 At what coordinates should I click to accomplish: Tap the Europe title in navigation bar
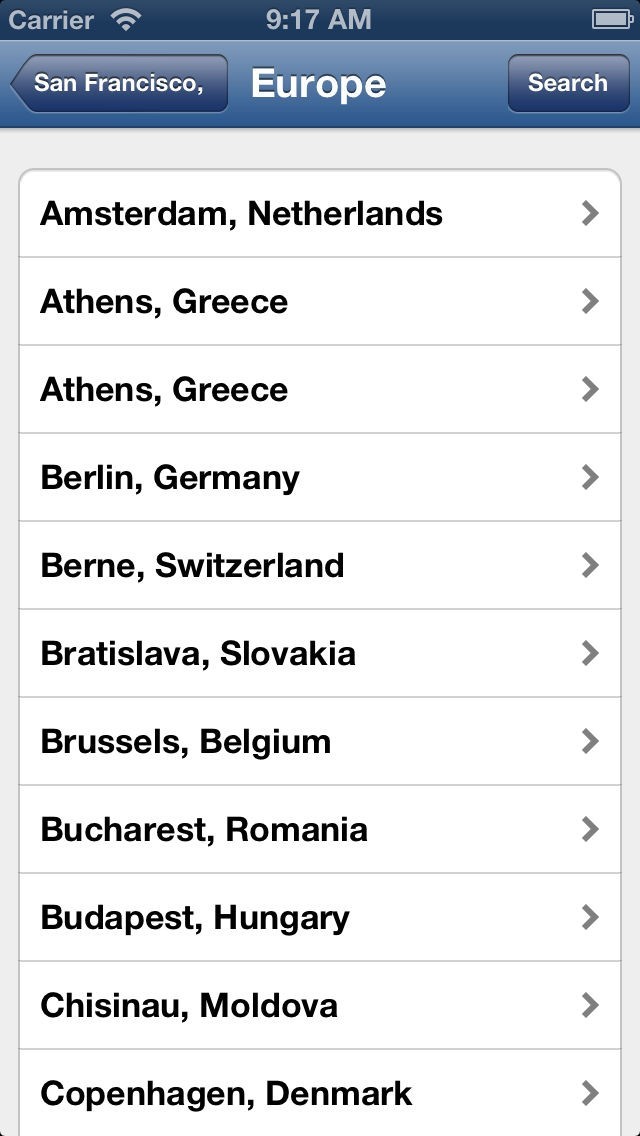pos(318,83)
